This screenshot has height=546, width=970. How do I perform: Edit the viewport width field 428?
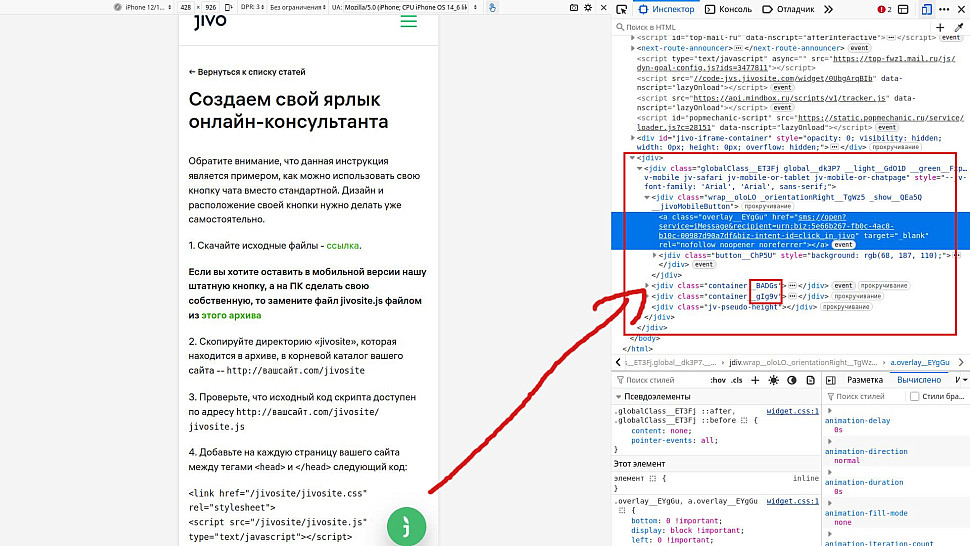[186, 7]
